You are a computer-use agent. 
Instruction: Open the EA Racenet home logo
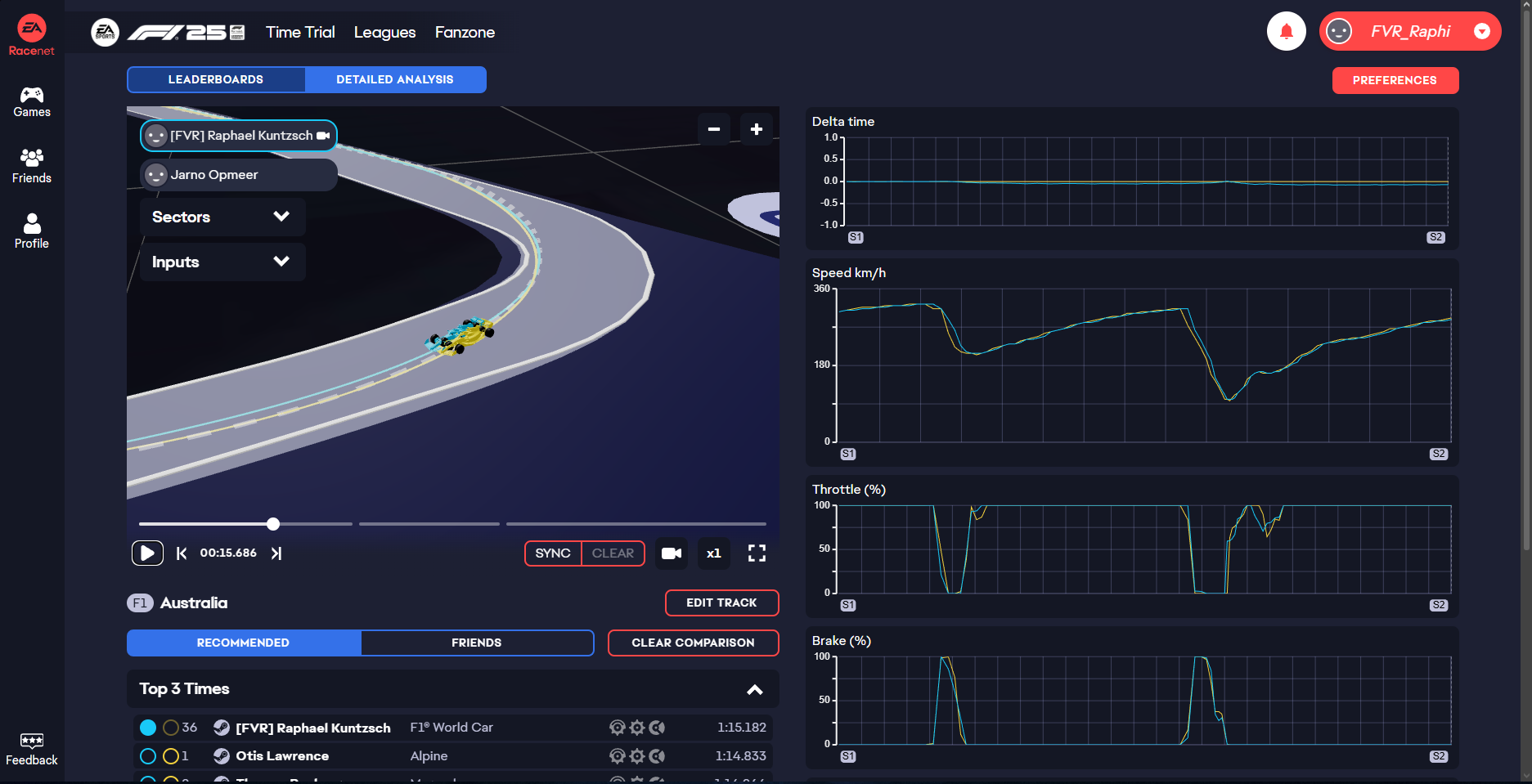pos(32,35)
